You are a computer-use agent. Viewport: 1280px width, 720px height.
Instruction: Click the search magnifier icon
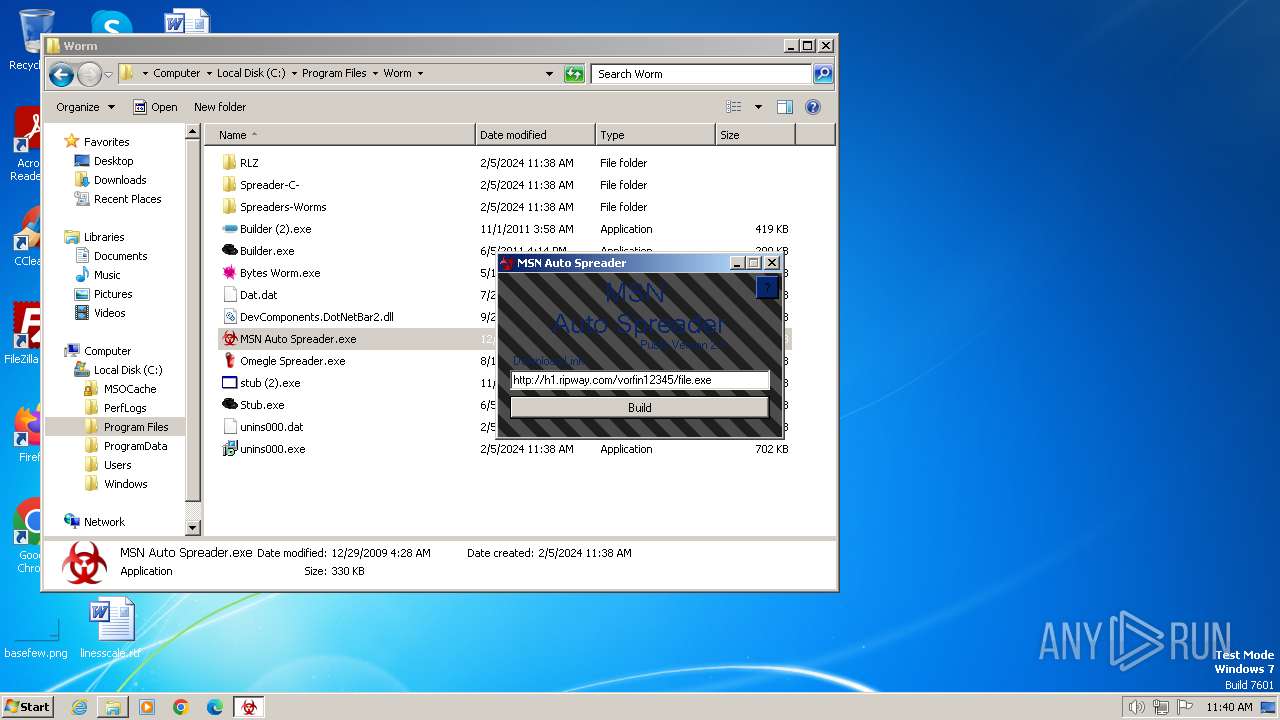(x=822, y=74)
